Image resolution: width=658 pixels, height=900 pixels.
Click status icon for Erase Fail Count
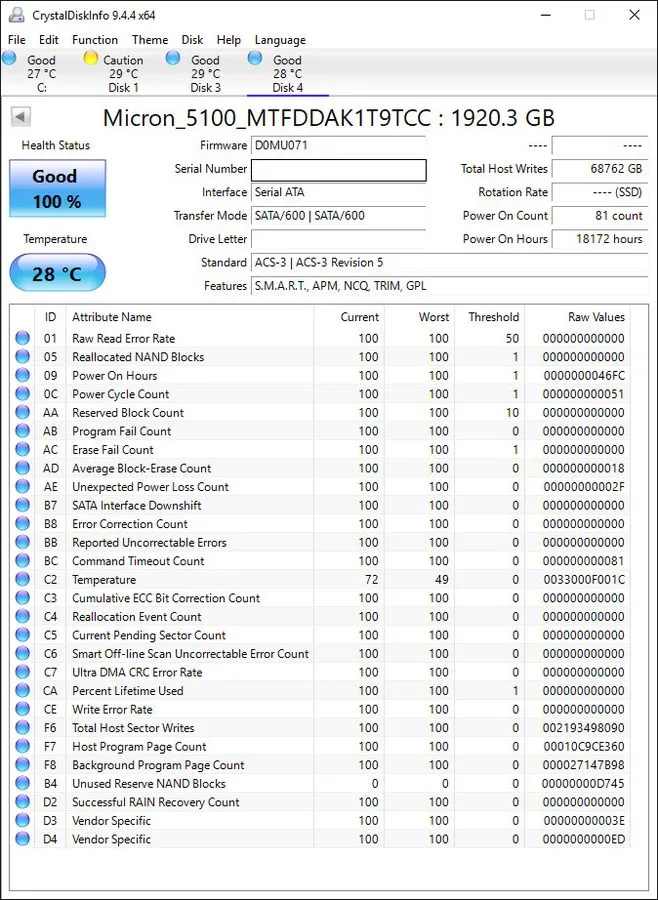(x=22, y=449)
